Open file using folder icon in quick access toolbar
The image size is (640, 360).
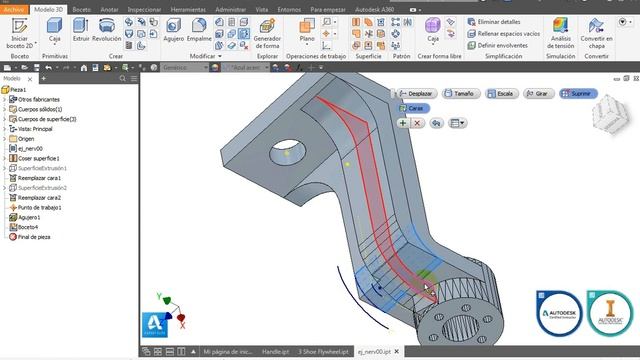tap(24, 68)
